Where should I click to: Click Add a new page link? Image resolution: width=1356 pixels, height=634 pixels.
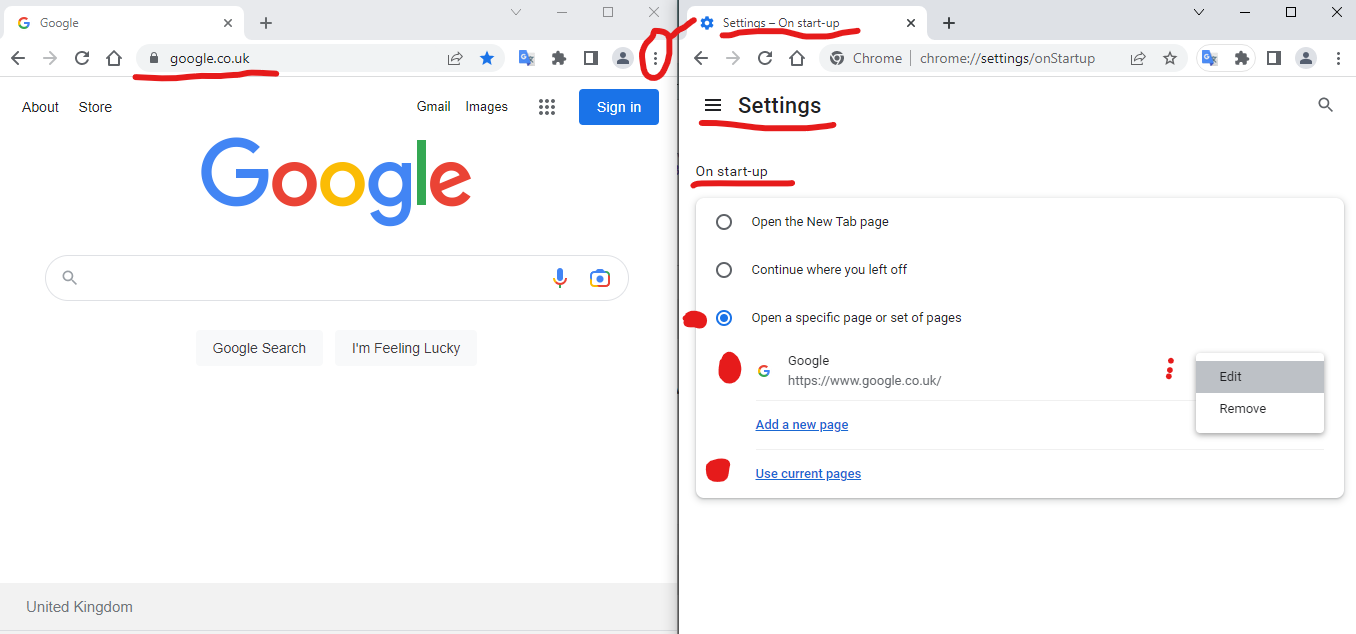[802, 425]
